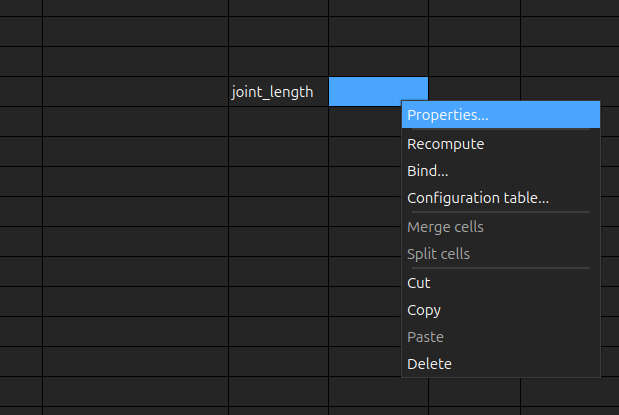This screenshot has width=619, height=415.
Task: Choose Recompute in the context menu
Action: (445, 144)
